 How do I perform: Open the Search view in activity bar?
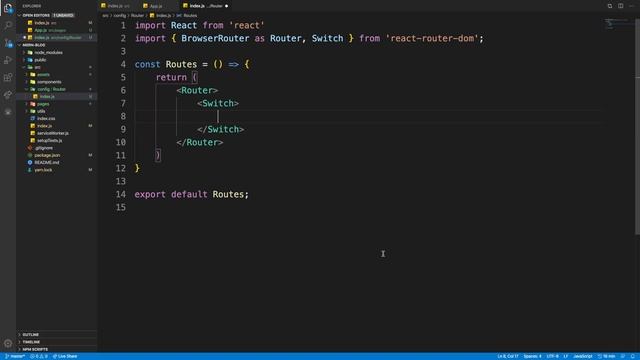[x=8, y=25]
